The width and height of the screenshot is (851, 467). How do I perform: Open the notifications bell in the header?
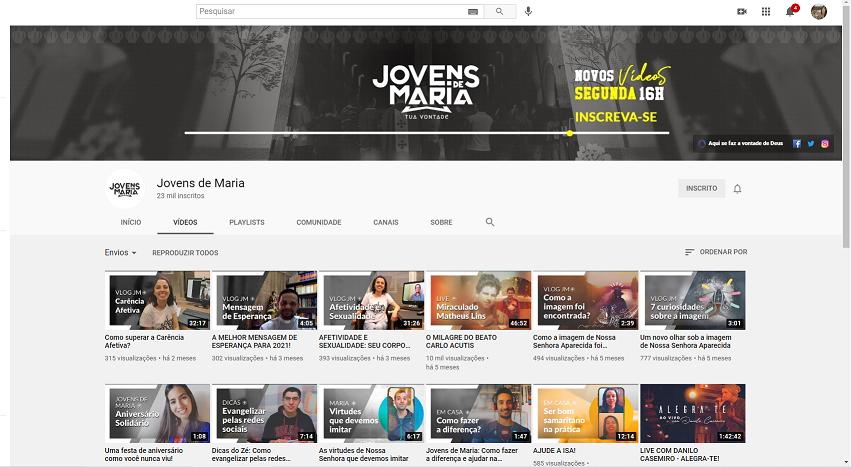(x=790, y=11)
